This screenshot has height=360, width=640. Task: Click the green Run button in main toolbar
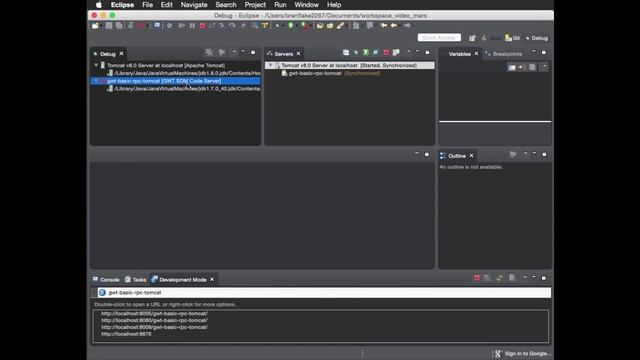tap(291, 26)
